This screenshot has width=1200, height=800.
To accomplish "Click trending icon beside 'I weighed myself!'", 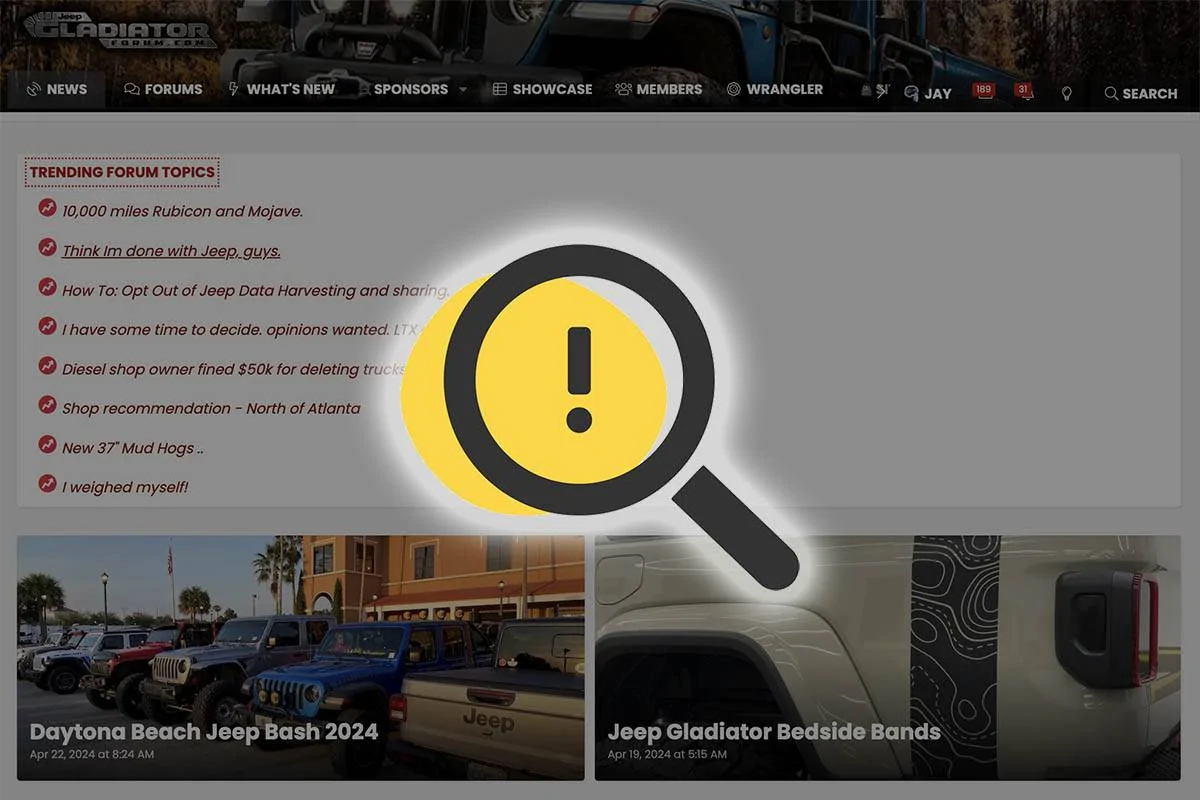I will tap(47, 484).
